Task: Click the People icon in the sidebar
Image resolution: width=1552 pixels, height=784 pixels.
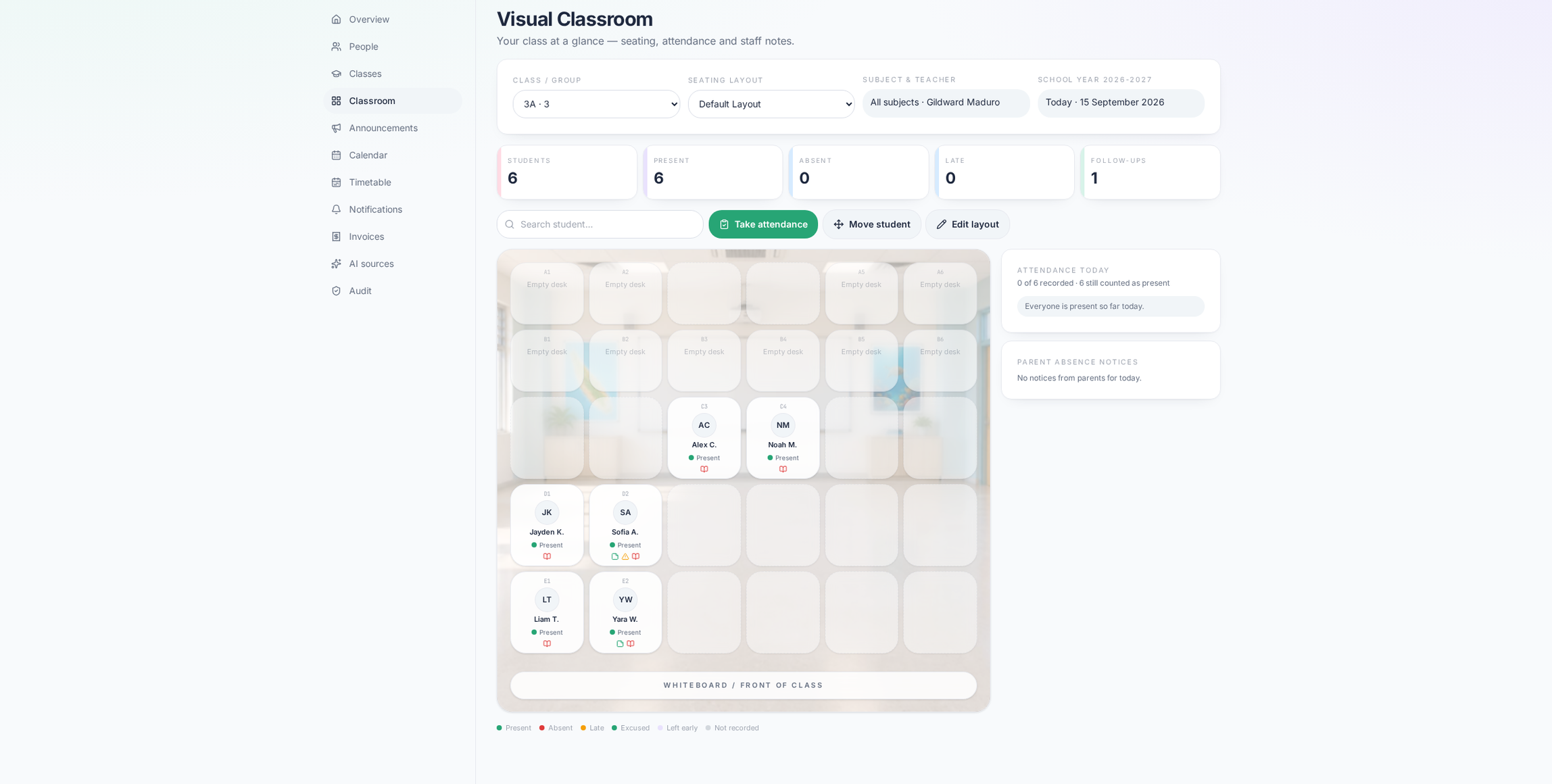Action: [x=336, y=47]
